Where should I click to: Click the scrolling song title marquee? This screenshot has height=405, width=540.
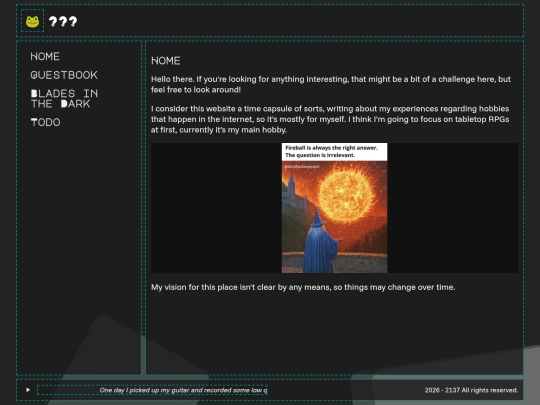[x=152, y=390]
